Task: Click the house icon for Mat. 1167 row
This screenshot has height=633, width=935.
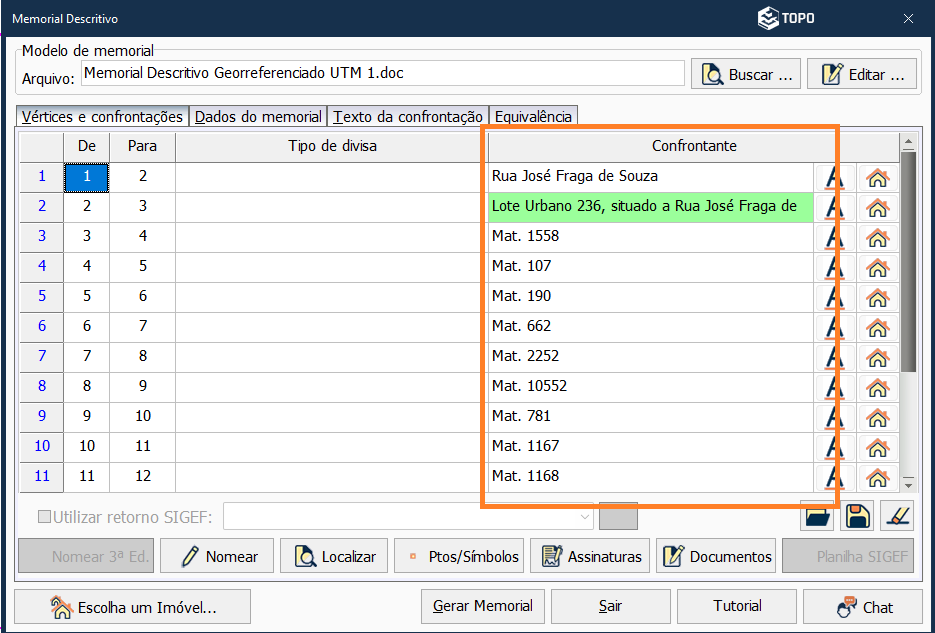Action: [877, 448]
